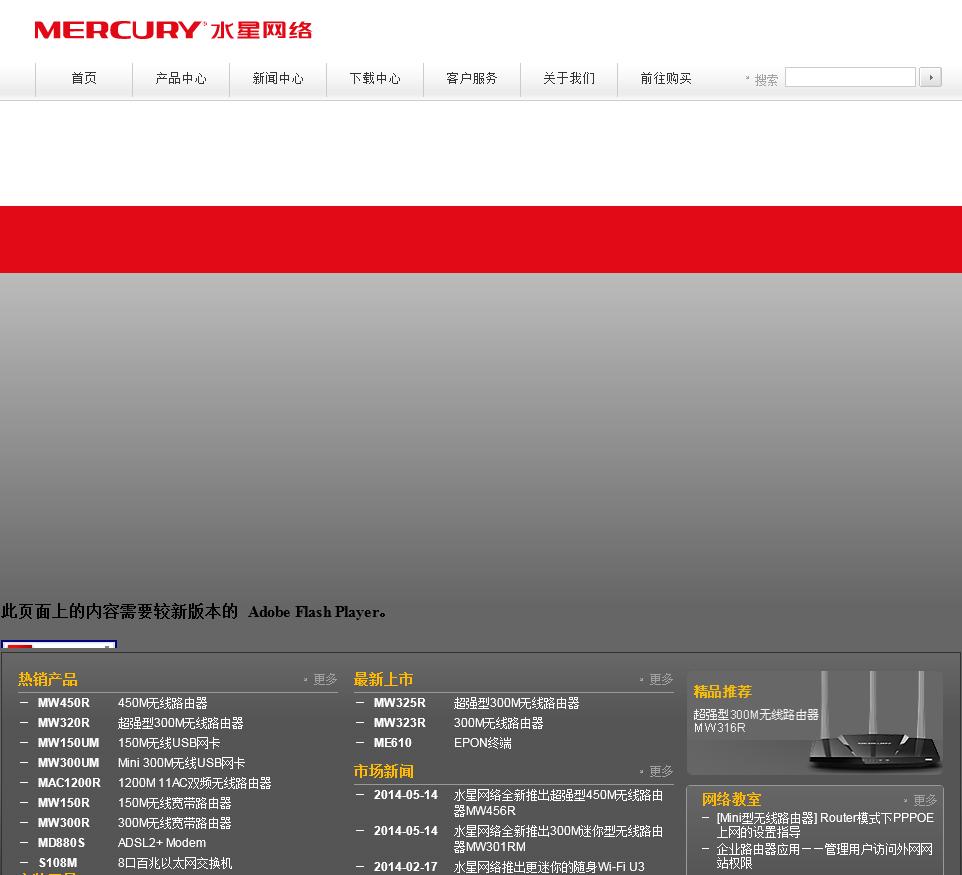This screenshot has height=875, width=962.
Task: Click 更多 next to 网络教室
Action: click(925, 800)
